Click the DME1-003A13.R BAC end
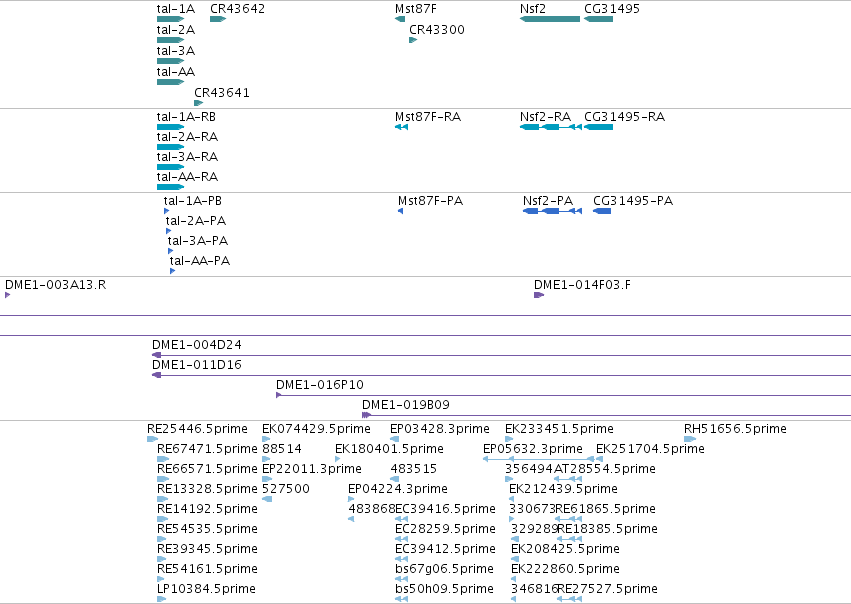Viewport: 851px width, 604px height. (x=8, y=295)
